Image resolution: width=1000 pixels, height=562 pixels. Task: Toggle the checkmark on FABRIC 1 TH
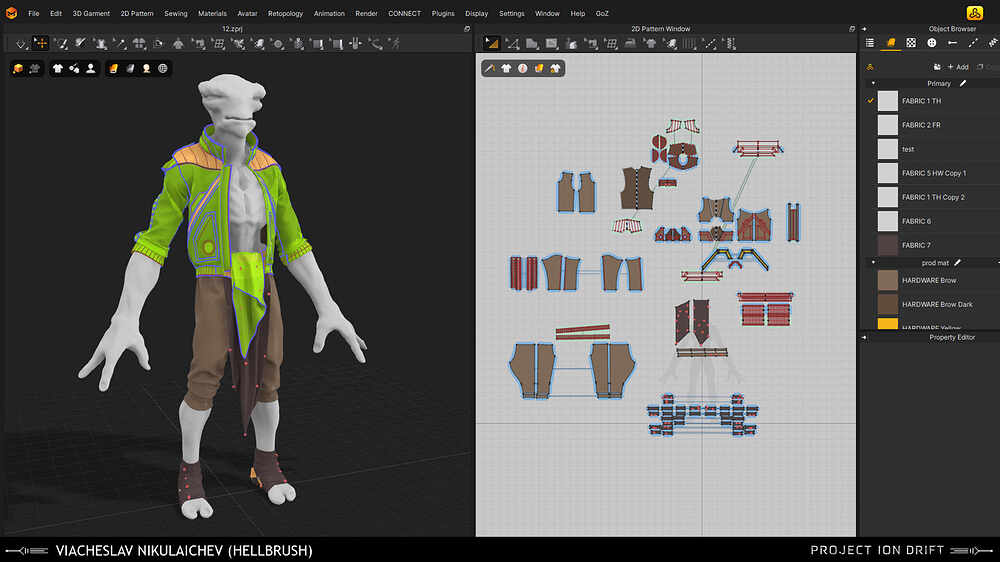(x=870, y=101)
